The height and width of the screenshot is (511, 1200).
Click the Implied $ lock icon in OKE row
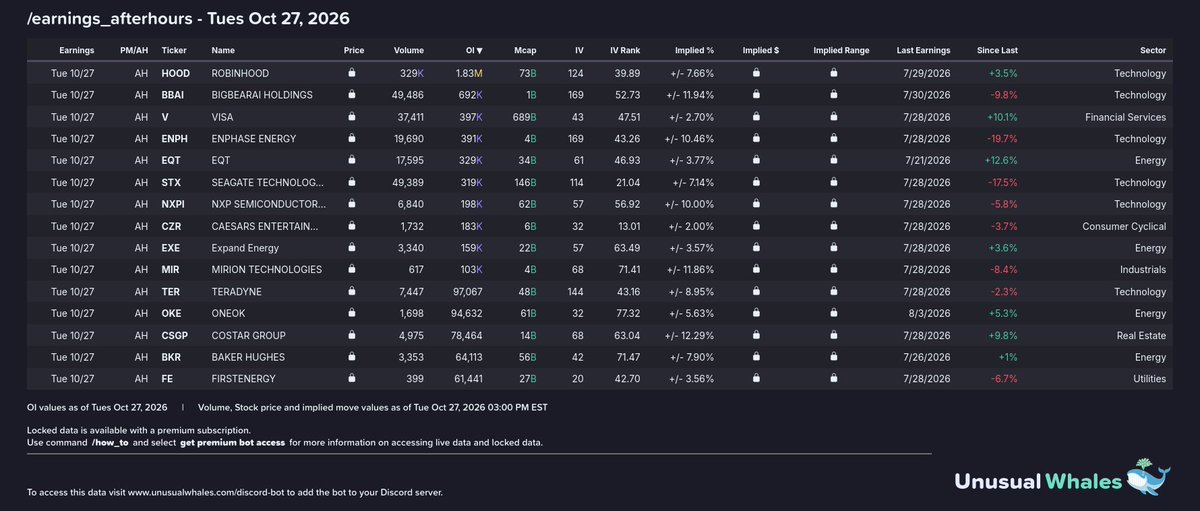[756, 313]
